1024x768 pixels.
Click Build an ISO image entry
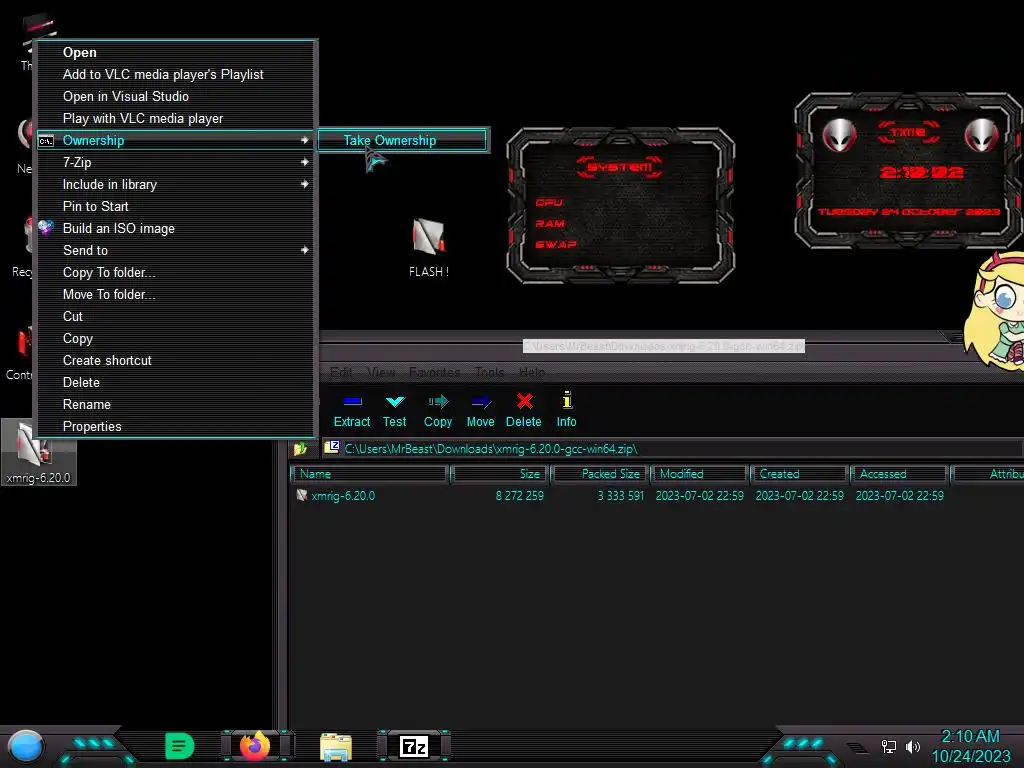coord(176,229)
